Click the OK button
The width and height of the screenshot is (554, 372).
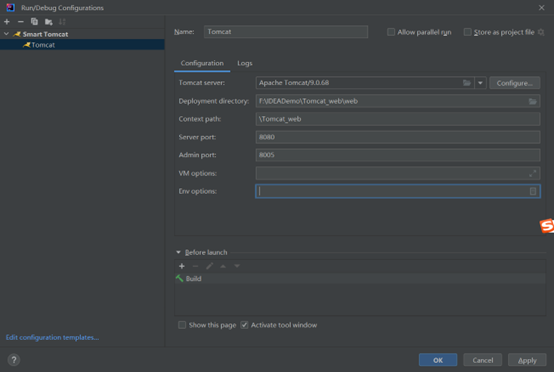click(438, 360)
